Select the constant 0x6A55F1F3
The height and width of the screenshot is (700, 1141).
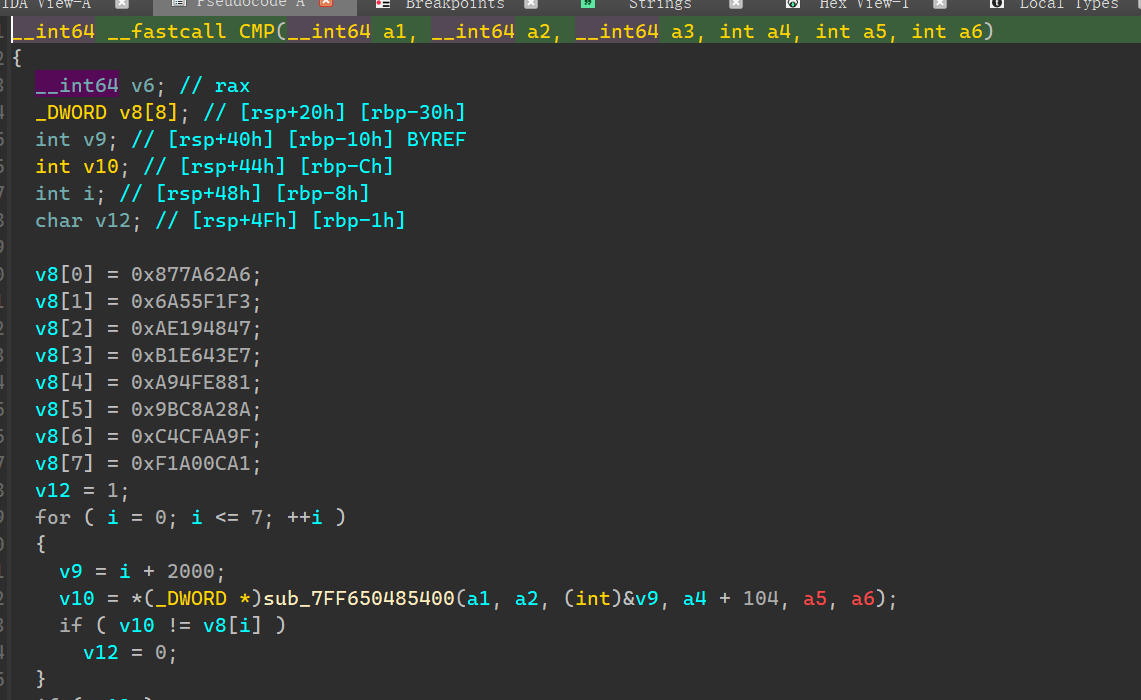point(191,301)
